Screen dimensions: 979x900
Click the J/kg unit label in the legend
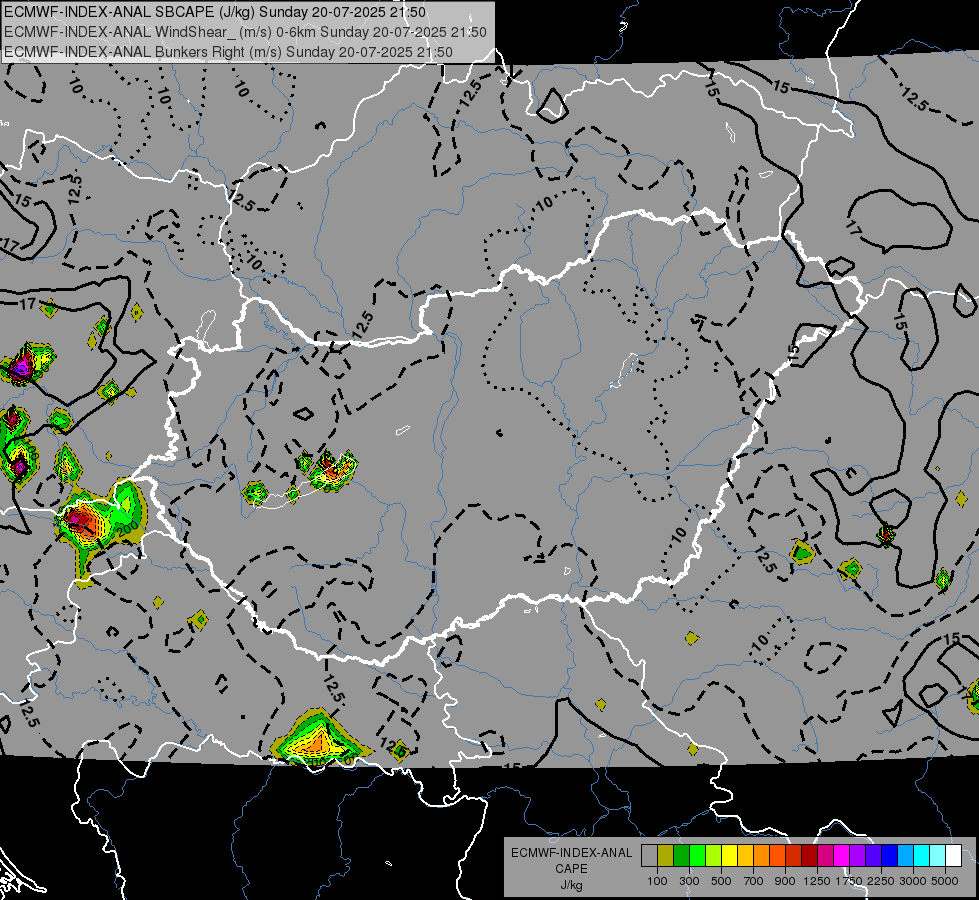571,885
